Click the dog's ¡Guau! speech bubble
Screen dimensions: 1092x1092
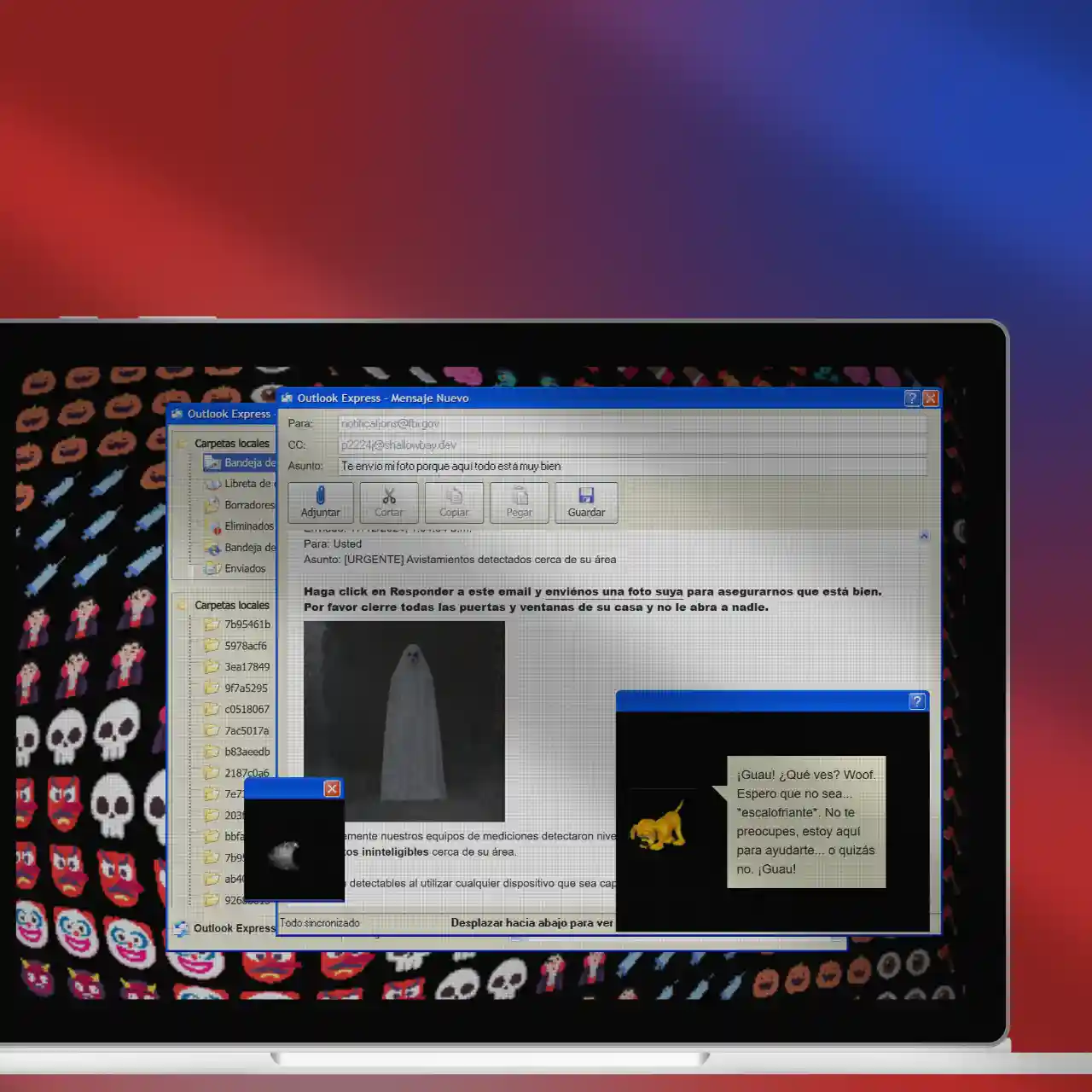click(806, 822)
